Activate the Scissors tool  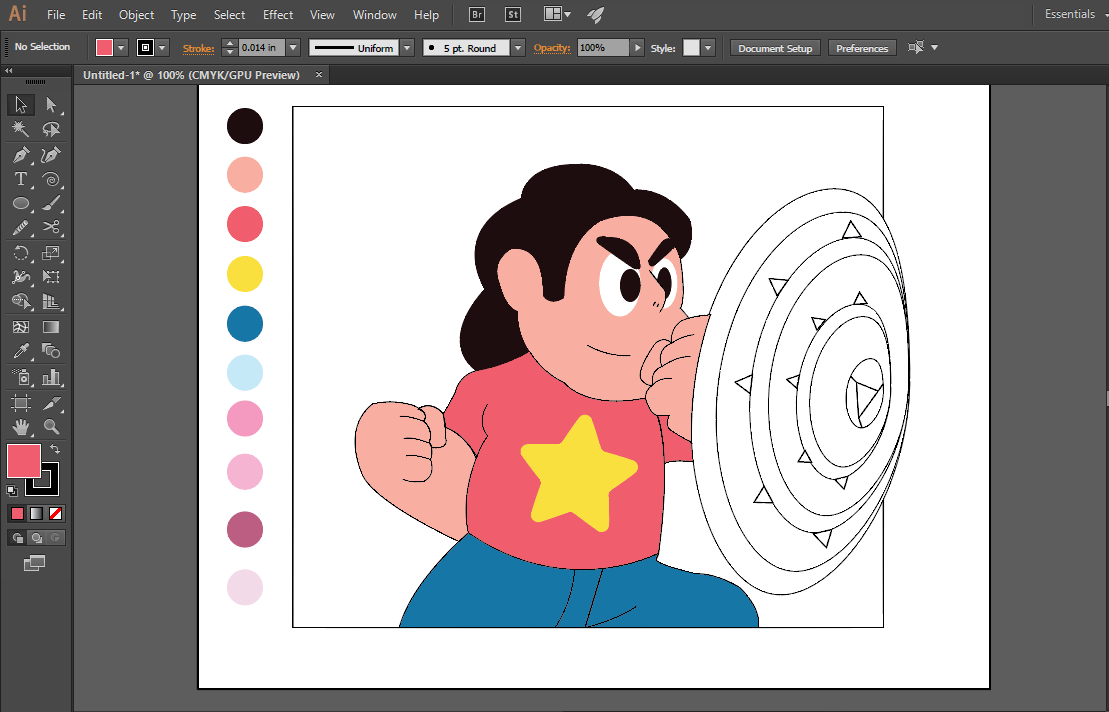tap(51, 228)
